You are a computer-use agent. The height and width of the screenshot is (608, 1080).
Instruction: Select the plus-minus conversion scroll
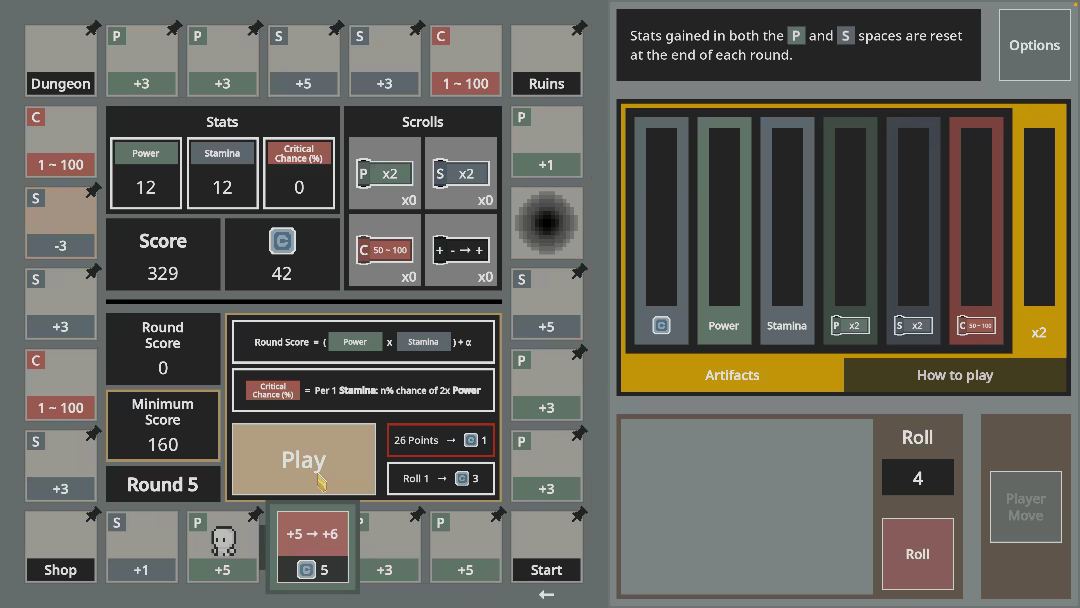tap(461, 250)
